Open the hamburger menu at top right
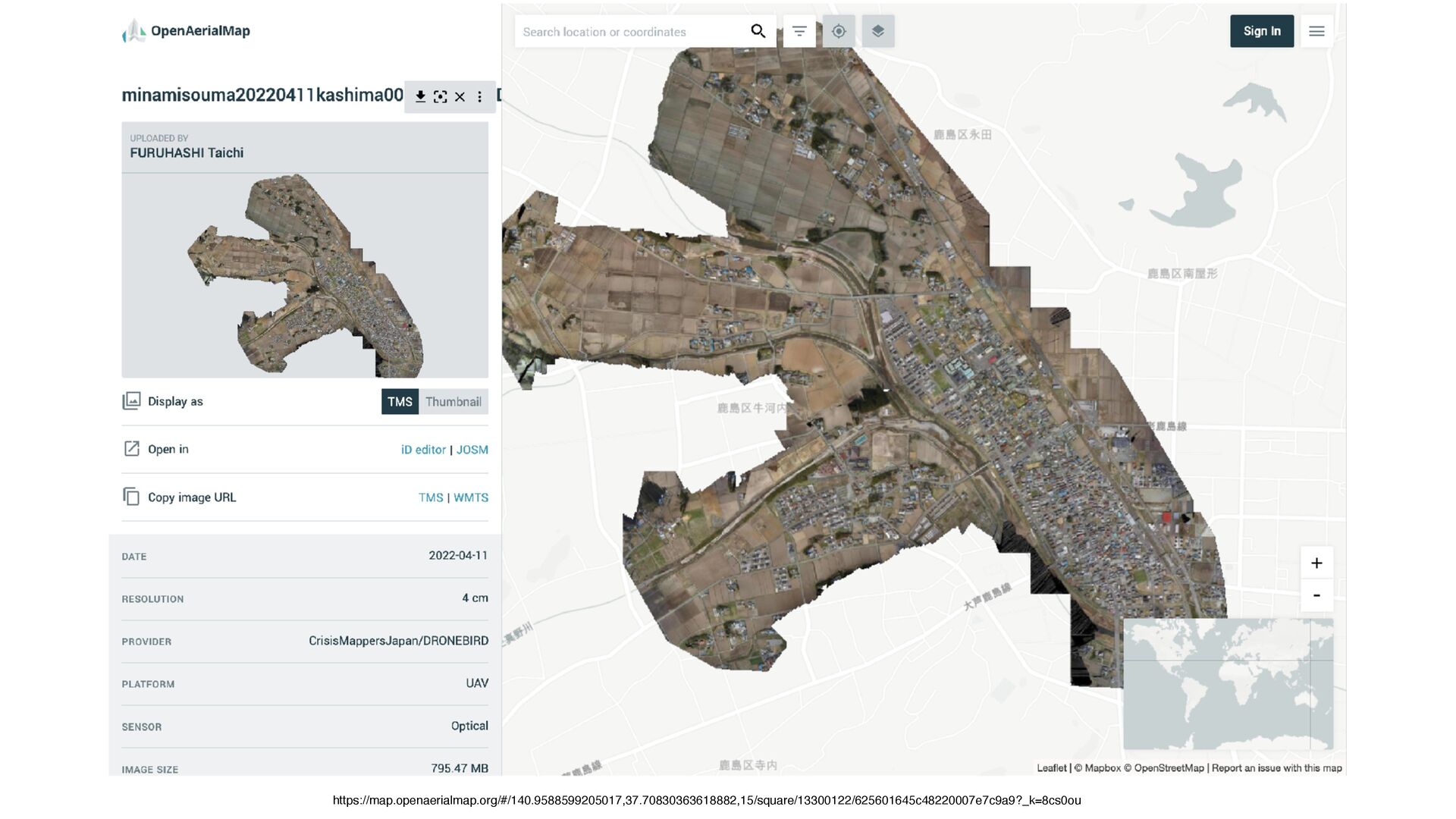This screenshot has width=1456, height=819. pyautogui.click(x=1316, y=31)
